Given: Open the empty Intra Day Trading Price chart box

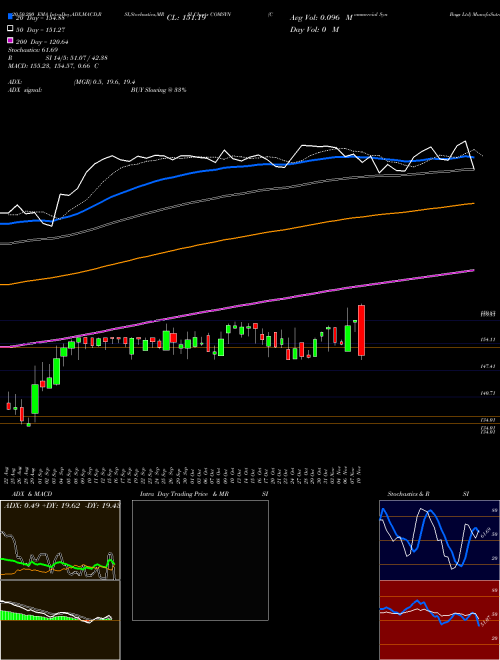Looking at the screenshot, I should 200,560.
